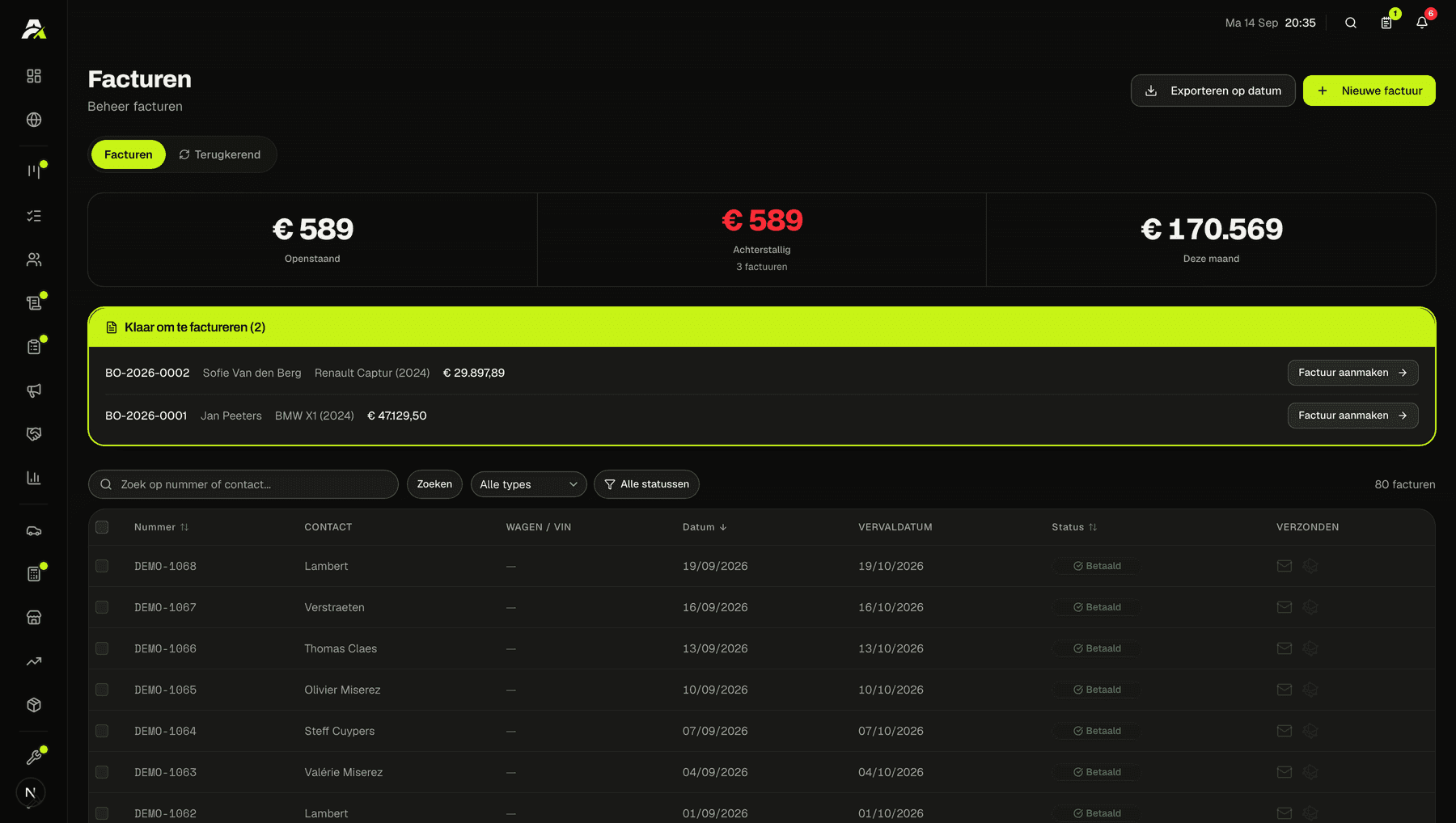Open the Alle statussen filter
The image size is (1456, 823).
(646, 484)
